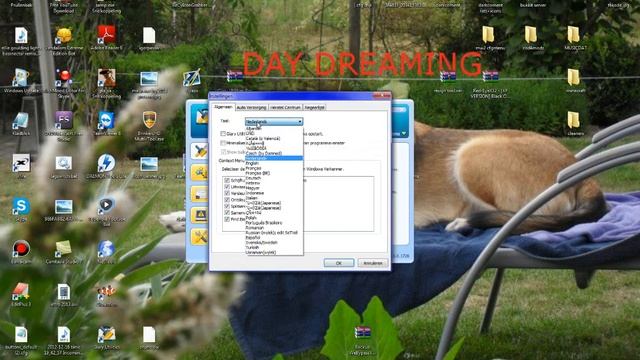Select Polish in the language list
Screen dimensions: 640x360
point(274,218)
